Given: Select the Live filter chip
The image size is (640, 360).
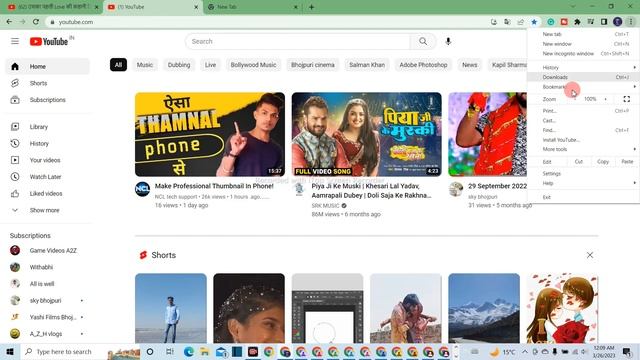Looking at the screenshot, I should pos(210,65).
